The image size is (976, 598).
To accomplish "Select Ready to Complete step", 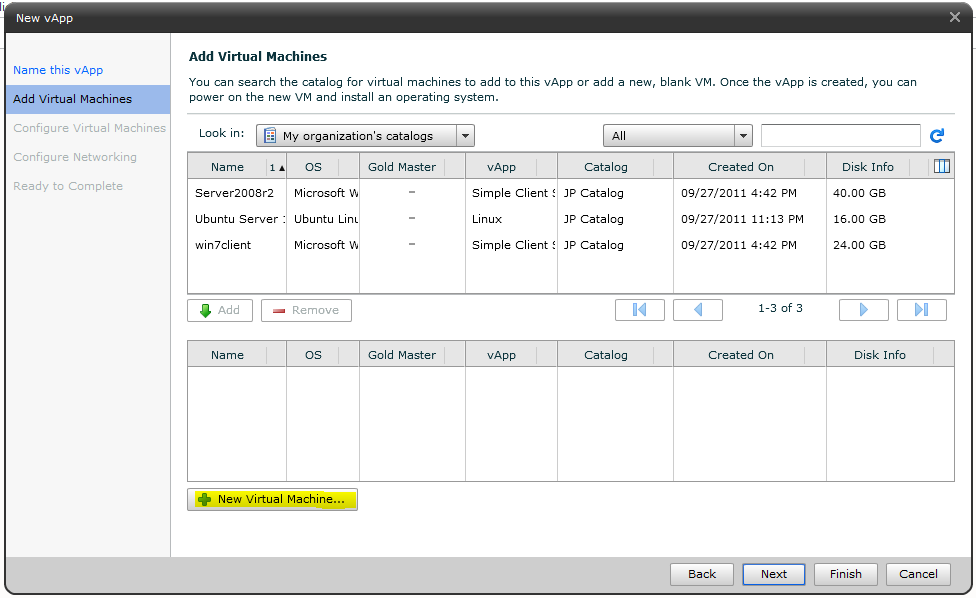I will (x=68, y=186).
